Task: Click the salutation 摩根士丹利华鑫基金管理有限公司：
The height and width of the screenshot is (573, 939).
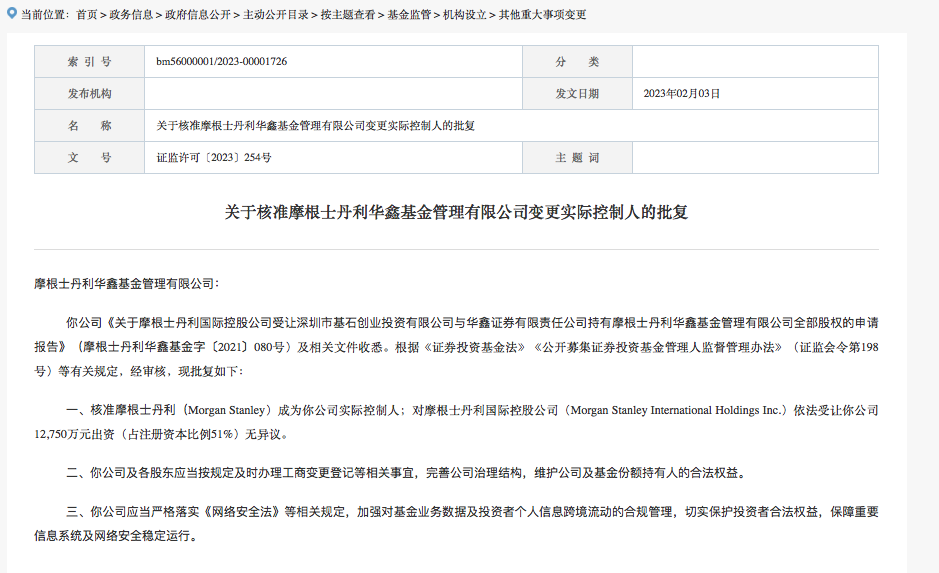Action: (127, 284)
